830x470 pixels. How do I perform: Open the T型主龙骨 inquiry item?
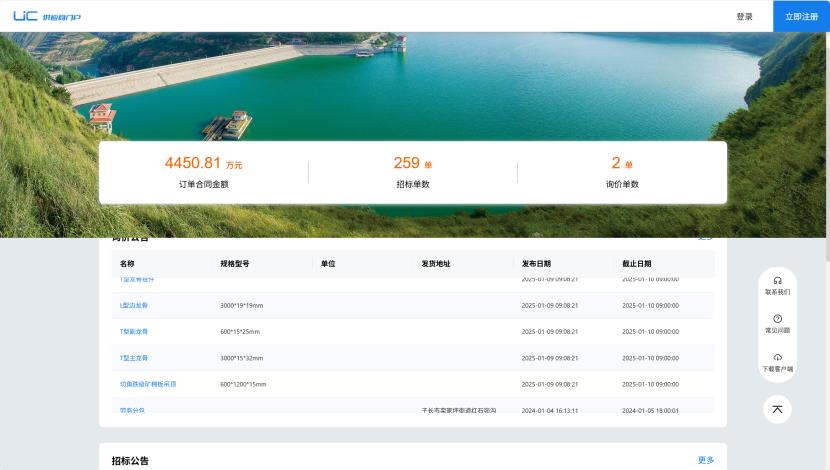tap(134, 358)
